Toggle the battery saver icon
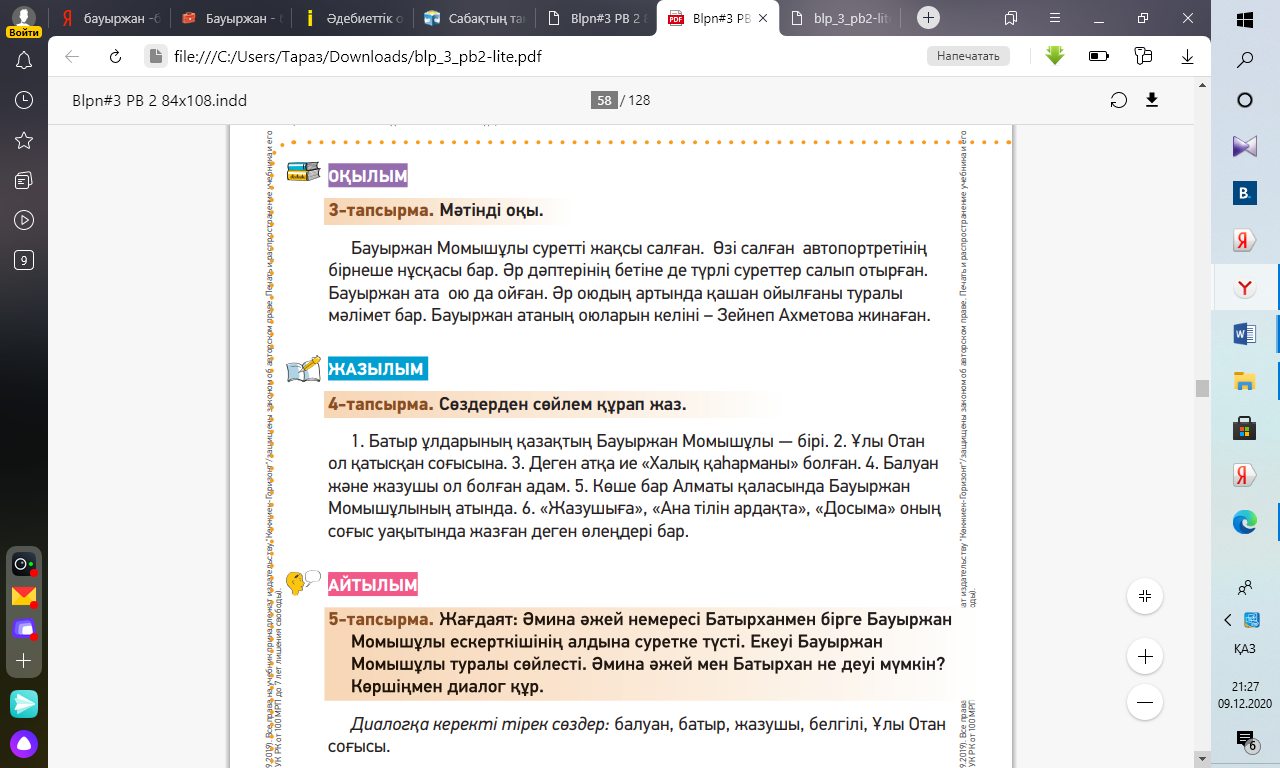Viewport: 1280px width, 768px height. (1099, 56)
